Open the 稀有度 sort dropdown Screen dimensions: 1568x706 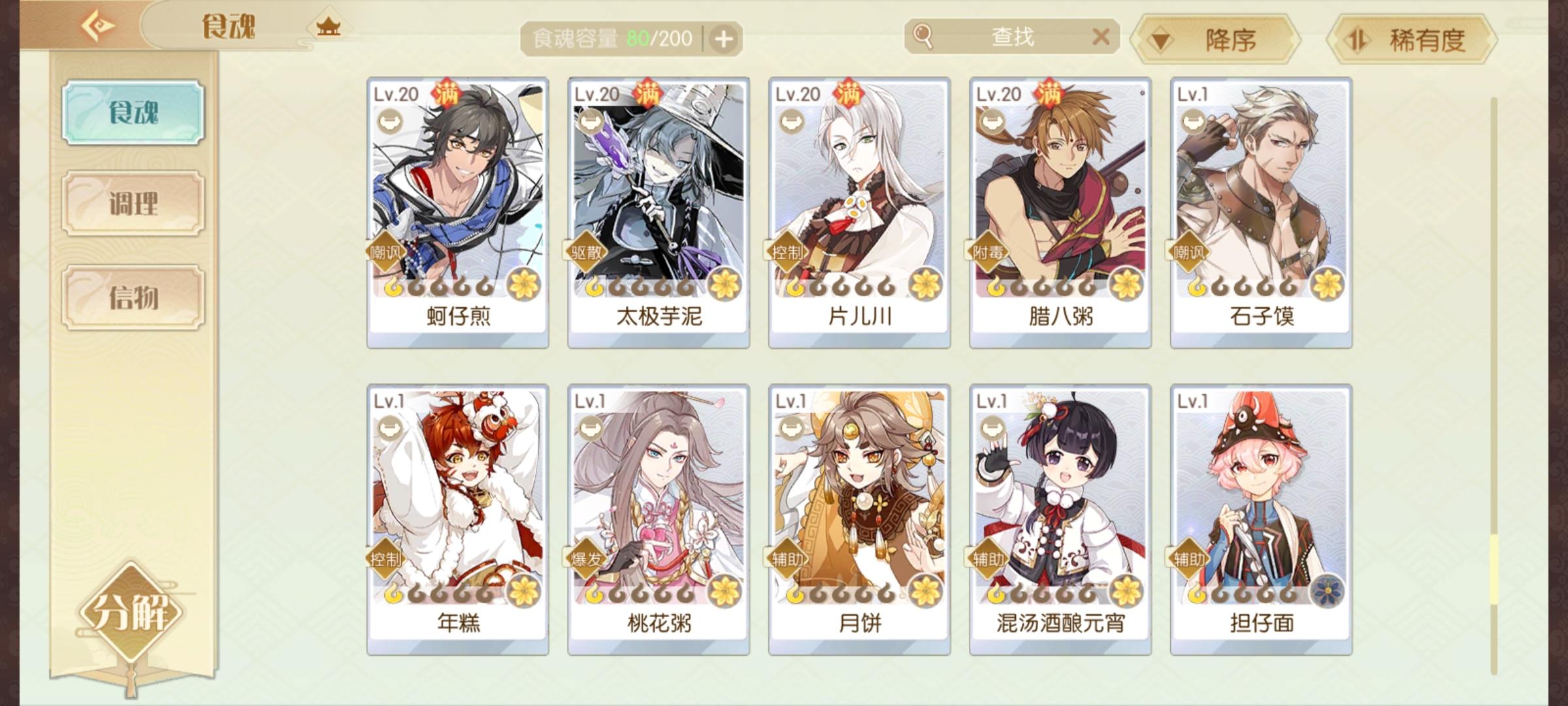pyautogui.click(x=1413, y=40)
